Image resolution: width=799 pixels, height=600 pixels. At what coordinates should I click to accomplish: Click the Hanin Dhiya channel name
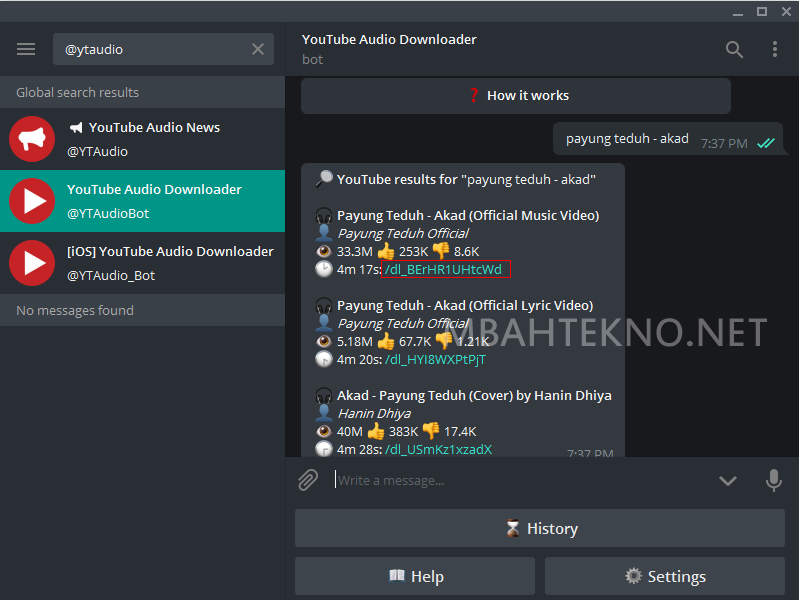pos(375,413)
